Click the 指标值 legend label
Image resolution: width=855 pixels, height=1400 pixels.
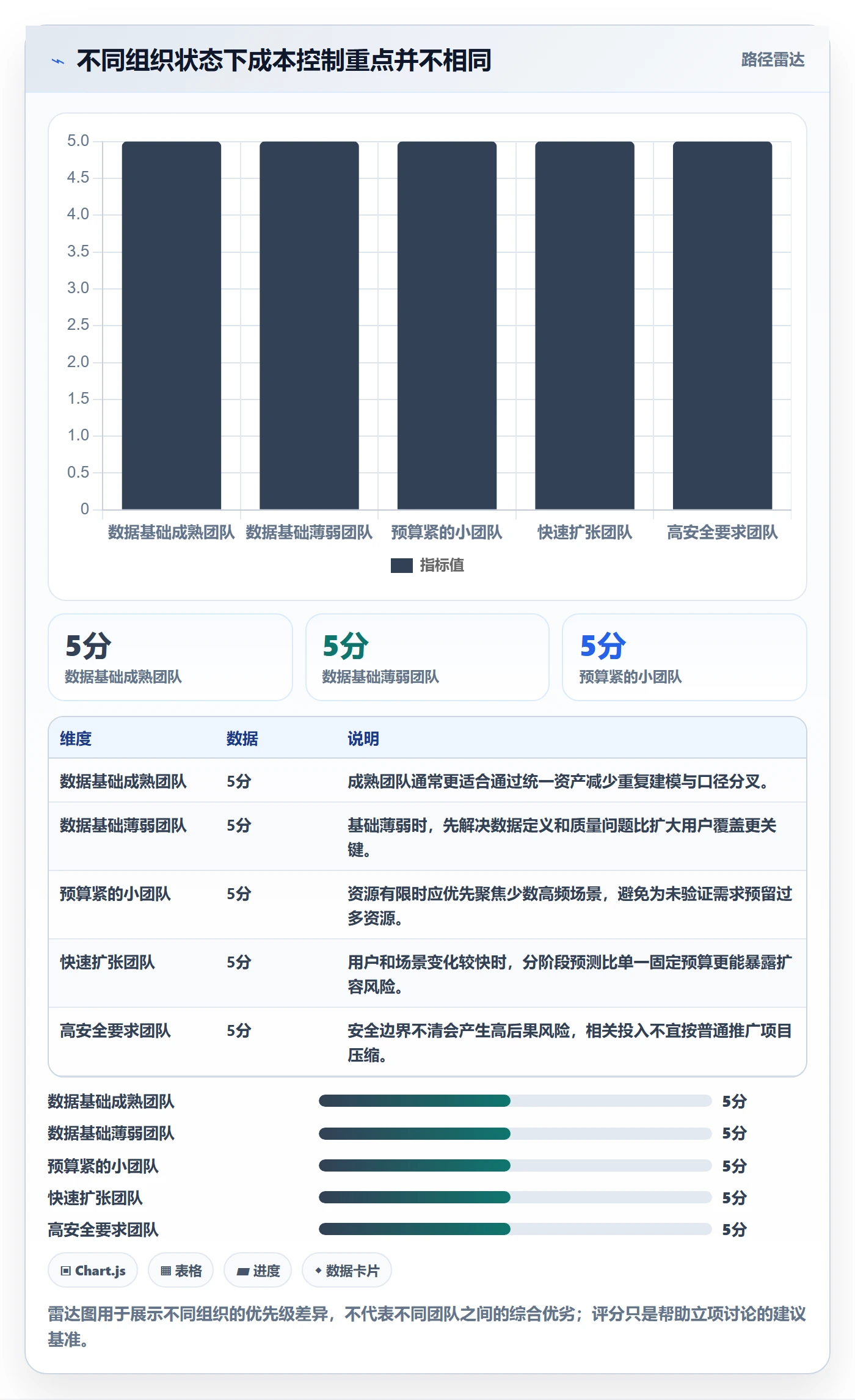[x=442, y=566]
